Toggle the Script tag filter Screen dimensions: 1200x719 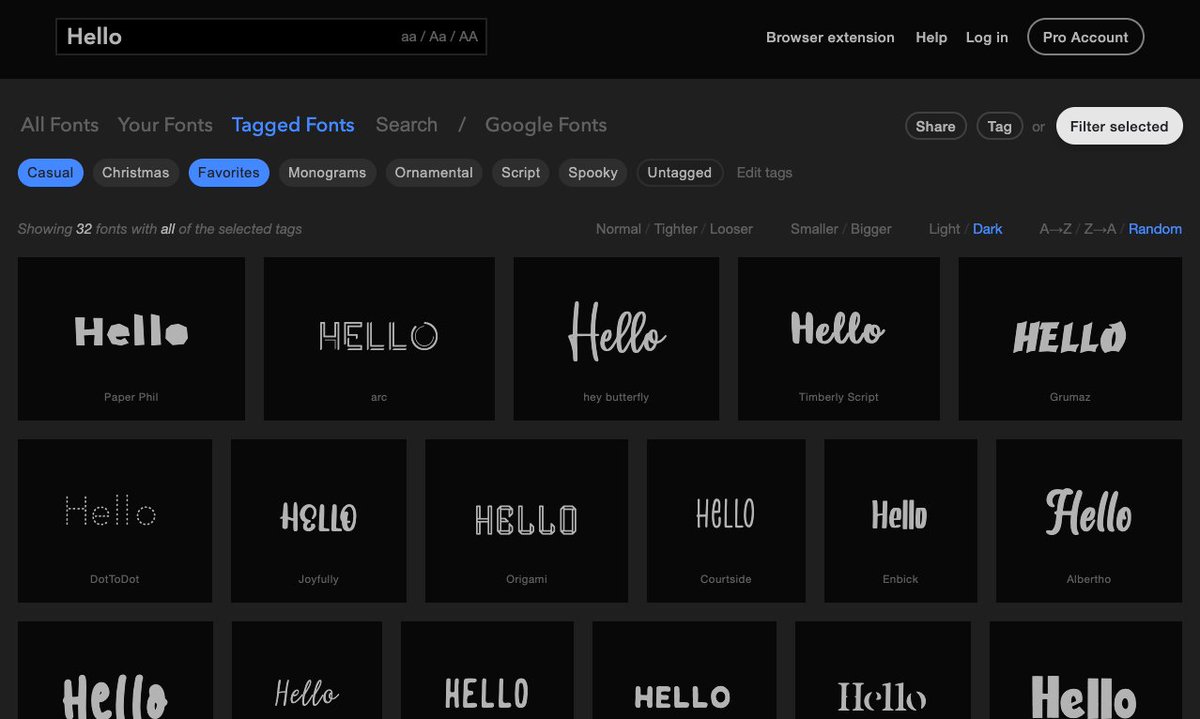pos(521,173)
